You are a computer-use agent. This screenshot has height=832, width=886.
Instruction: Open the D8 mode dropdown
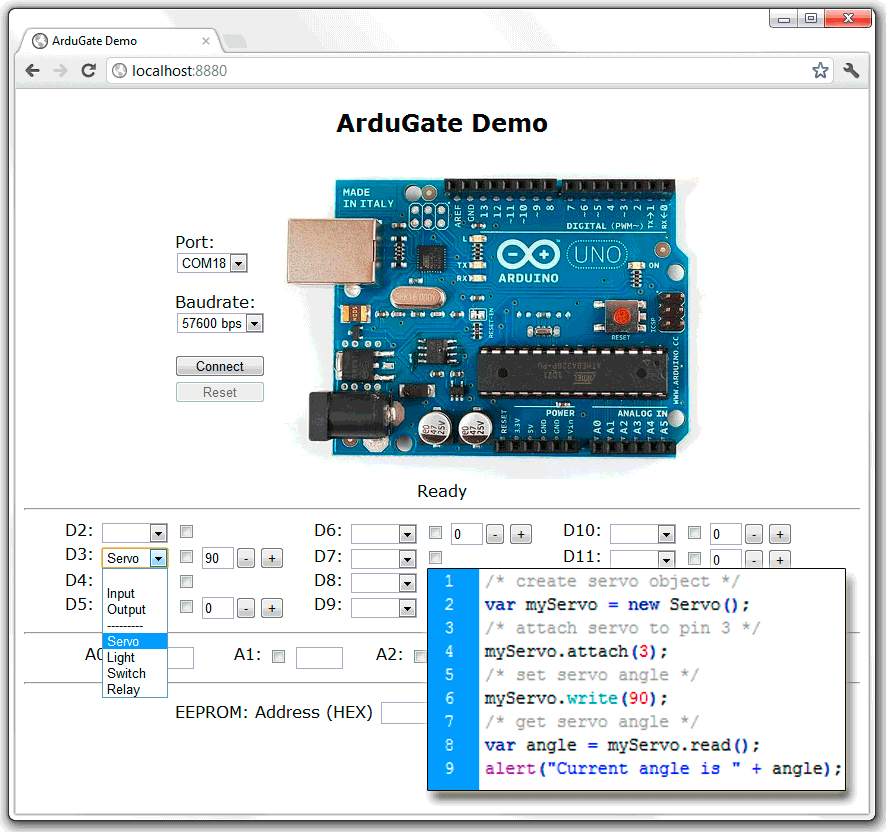click(384, 583)
